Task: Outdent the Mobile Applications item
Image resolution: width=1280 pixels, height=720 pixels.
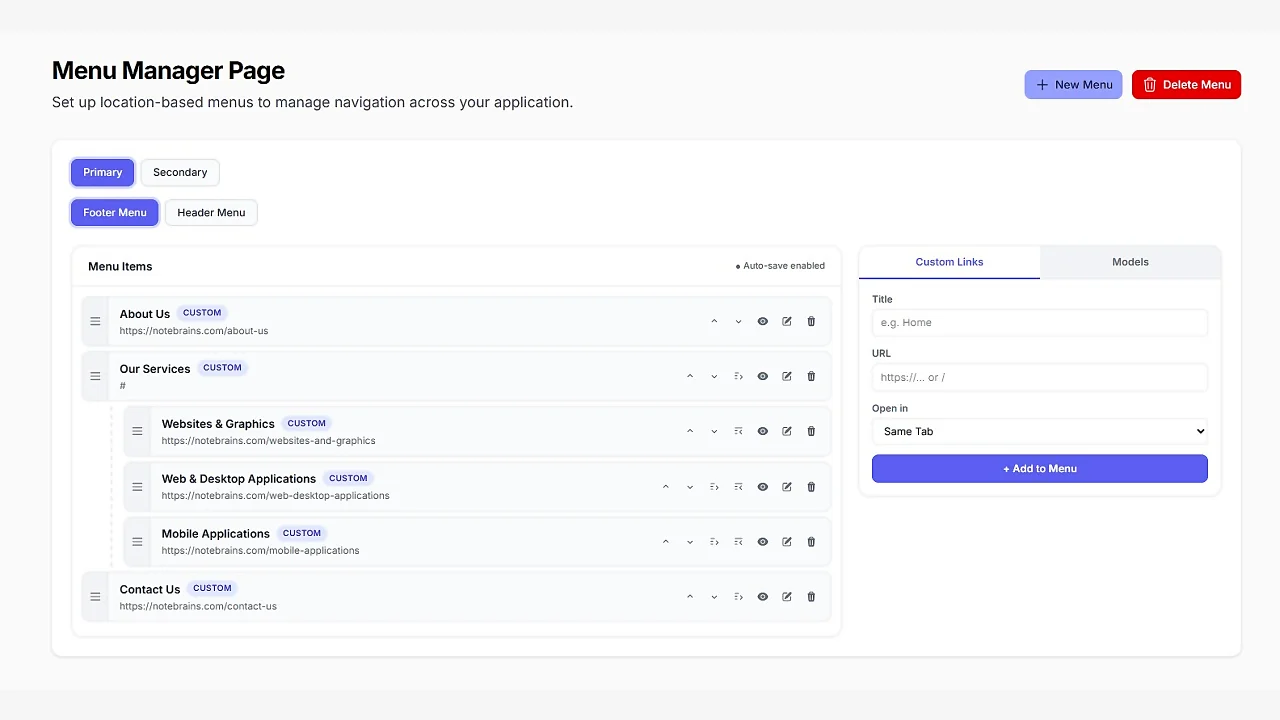Action: tap(738, 541)
